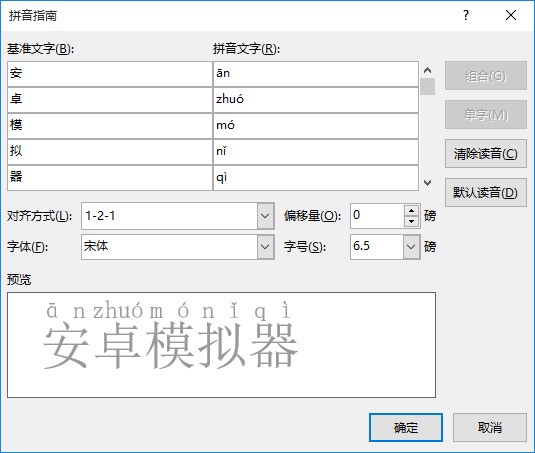535x453 pixels.
Task: Increase 偏移量 with the up spinner
Action: [x=412, y=210]
